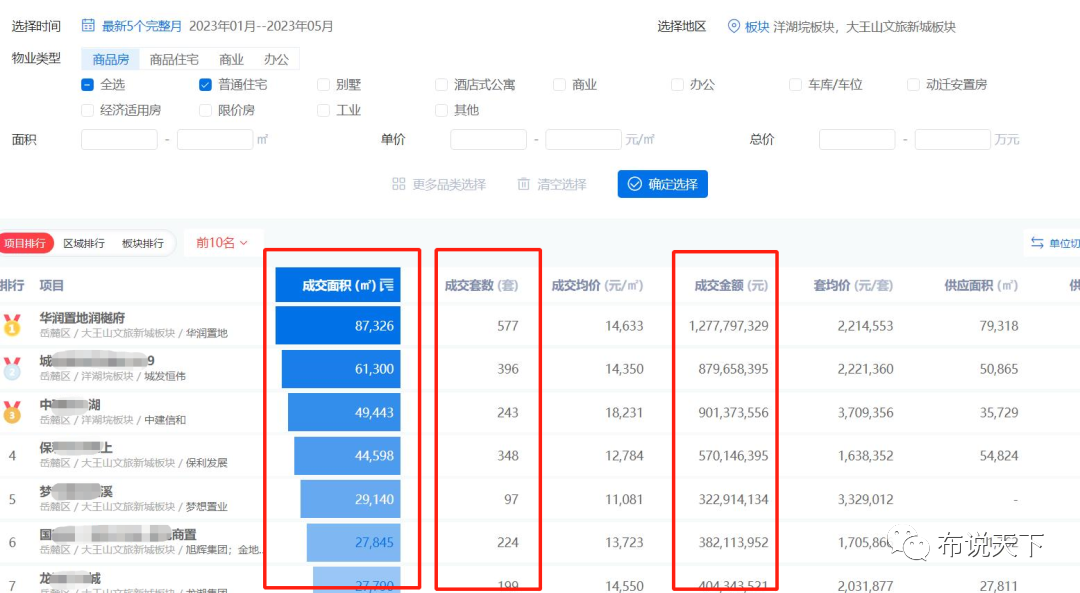
Task: Tick the 酒店式公寓 checkbox
Action: pos(442,85)
